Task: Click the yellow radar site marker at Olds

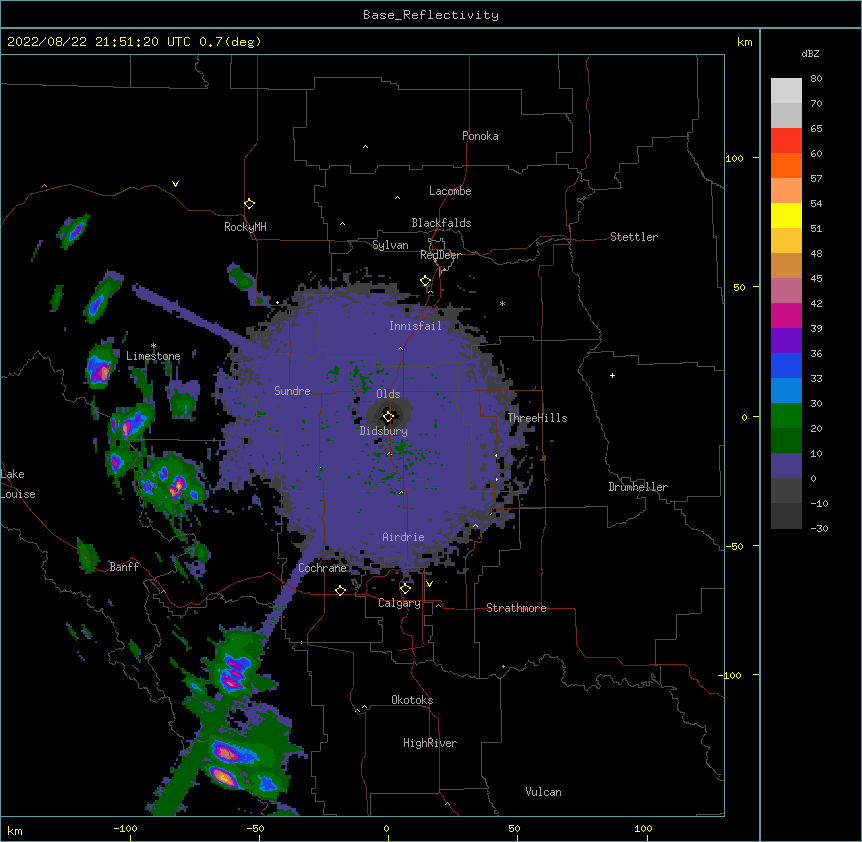Action: 388,417
